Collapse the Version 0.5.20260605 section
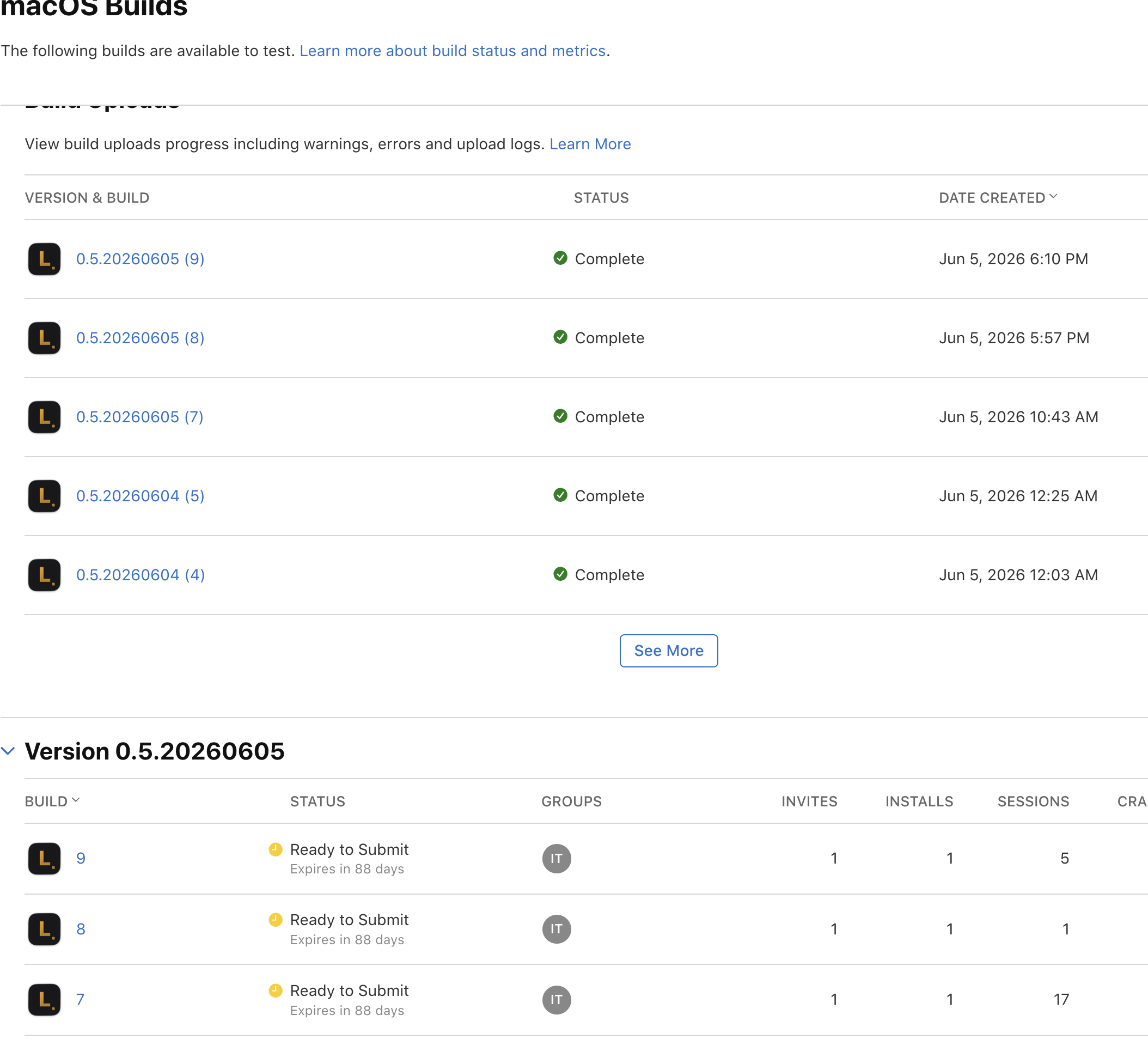1148x1057 pixels. [8, 751]
